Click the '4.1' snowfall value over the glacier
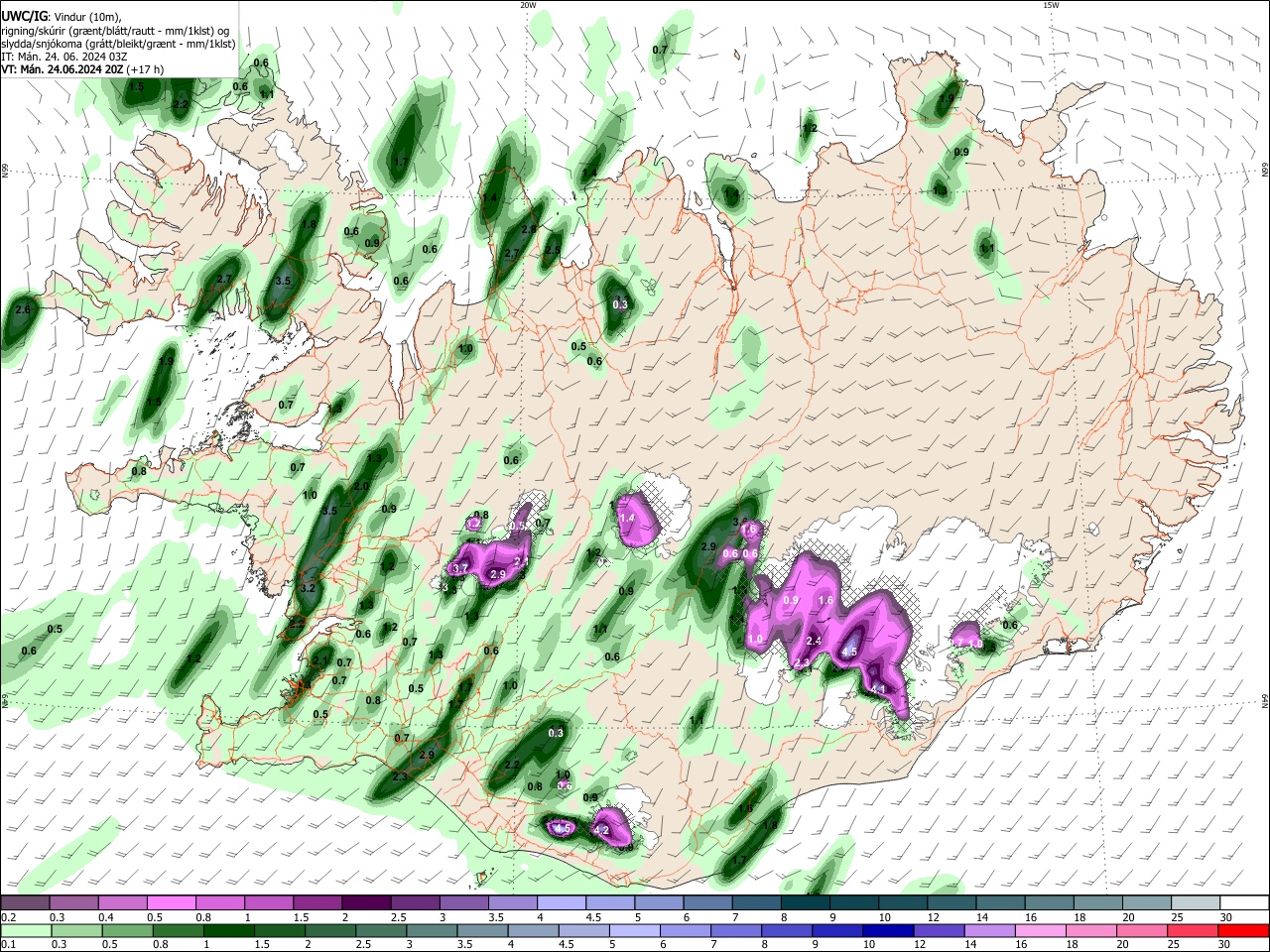Viewport: 1270px width, 952px height. pyautogui.click(x=877, y=688)
